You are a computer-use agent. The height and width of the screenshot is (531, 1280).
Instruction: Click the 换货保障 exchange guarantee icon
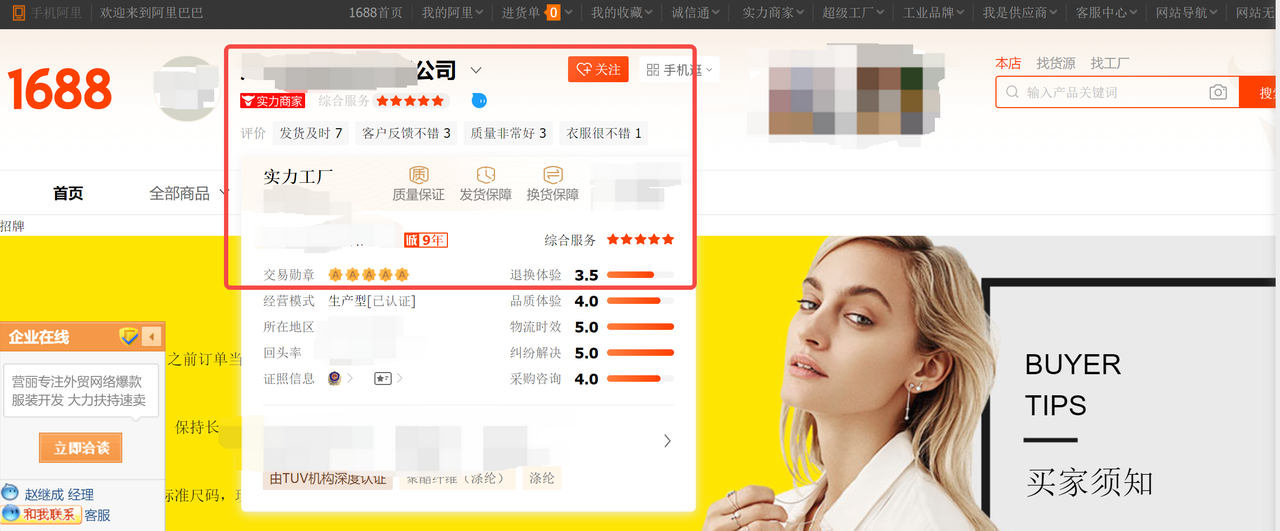pos(552,175)
